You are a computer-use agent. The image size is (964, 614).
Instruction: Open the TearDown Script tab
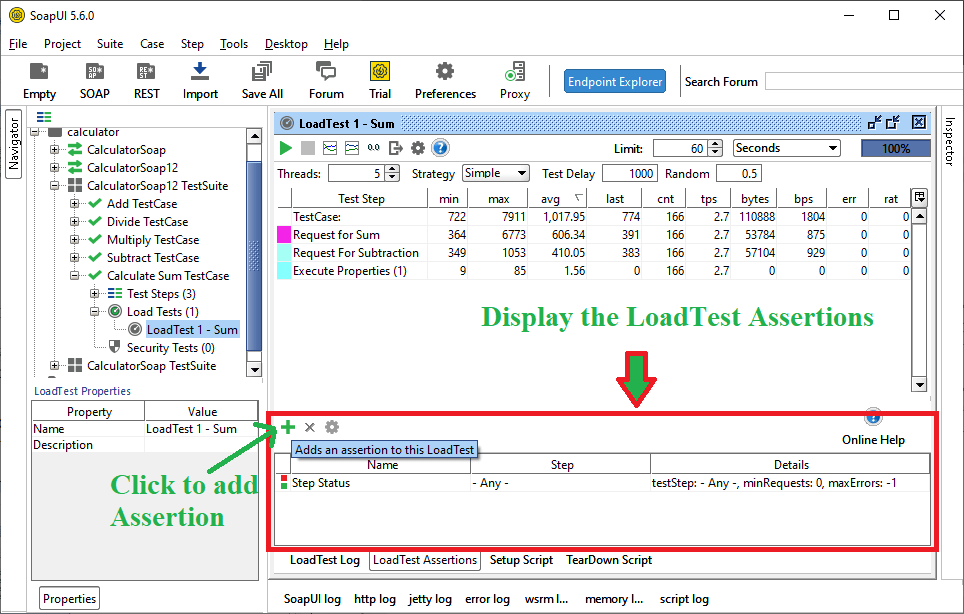(609, 560)
